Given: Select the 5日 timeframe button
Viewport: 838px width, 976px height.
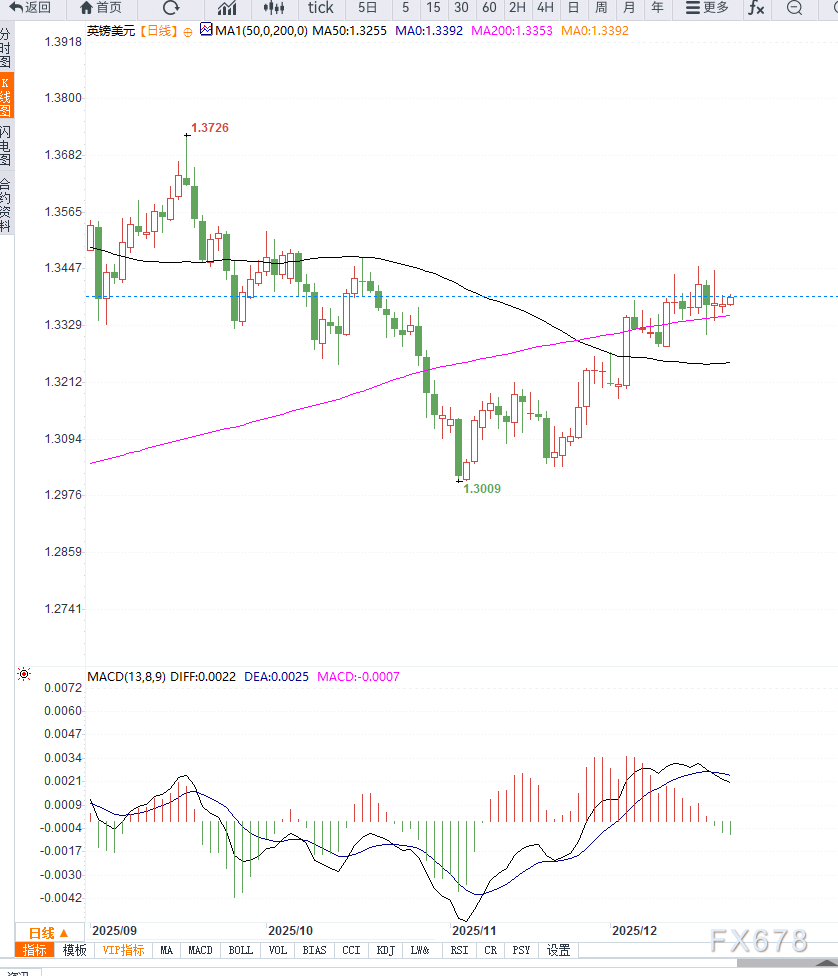Looking at the screenshot, I should [367, 9].
